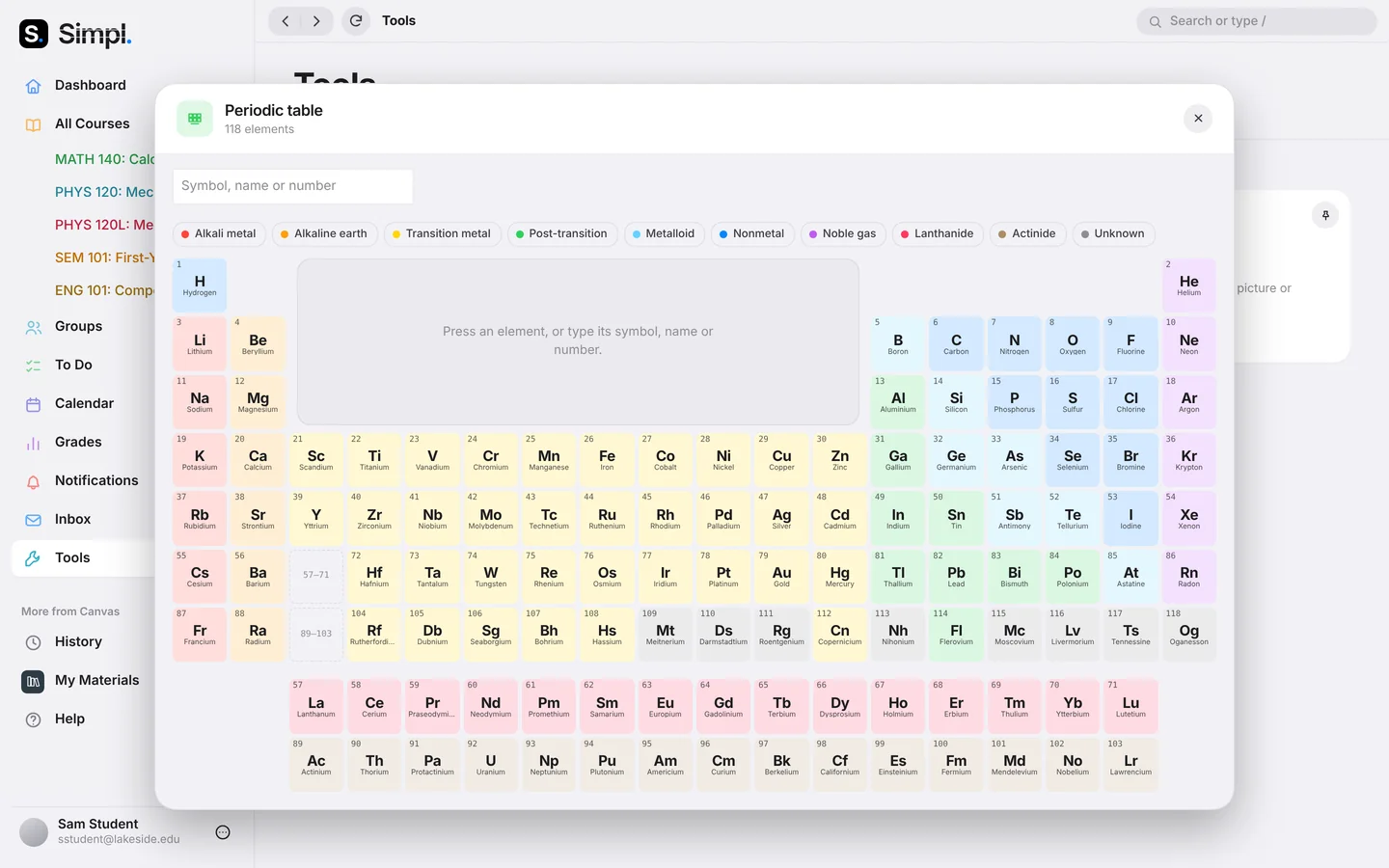Open Dashboard from the sidebar

click(90, 85)
